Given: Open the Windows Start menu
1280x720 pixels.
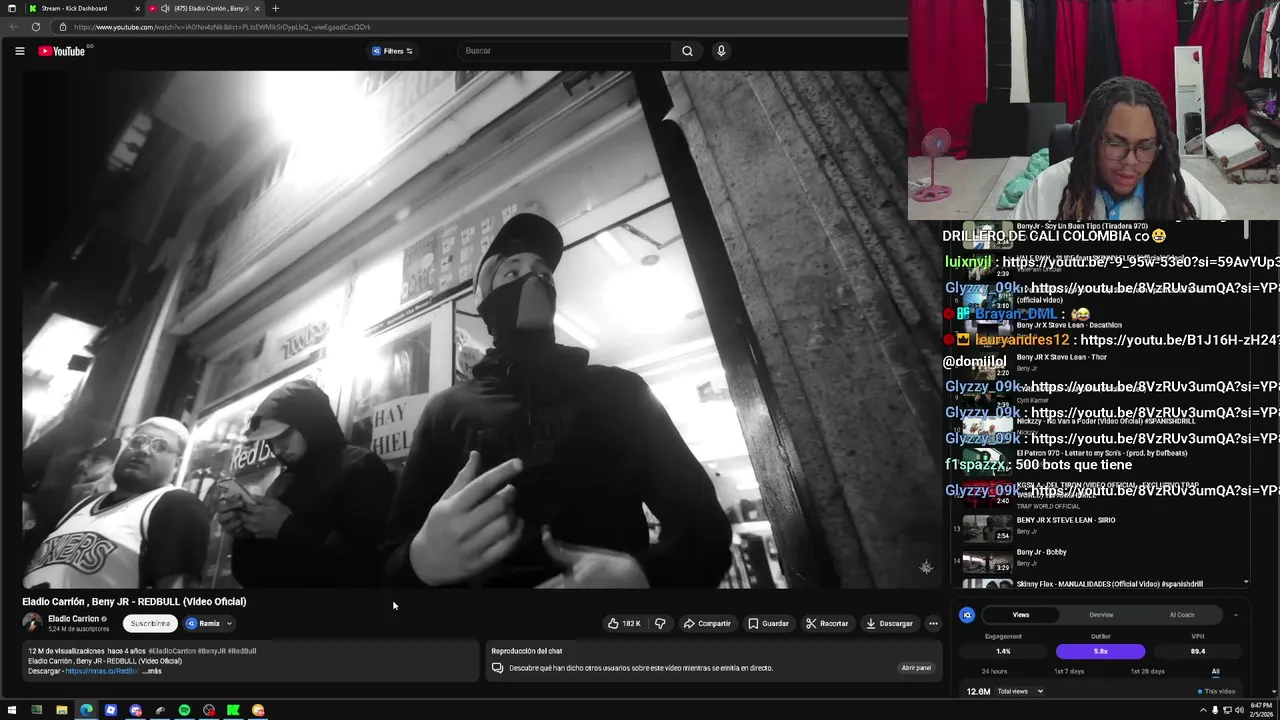Looking at the screenshot, I should [12, 710].
